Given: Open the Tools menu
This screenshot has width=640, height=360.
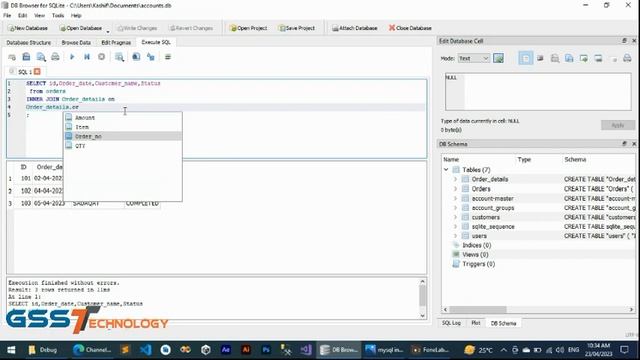Looking at the screenshot, I should click(x=58, y=16).
